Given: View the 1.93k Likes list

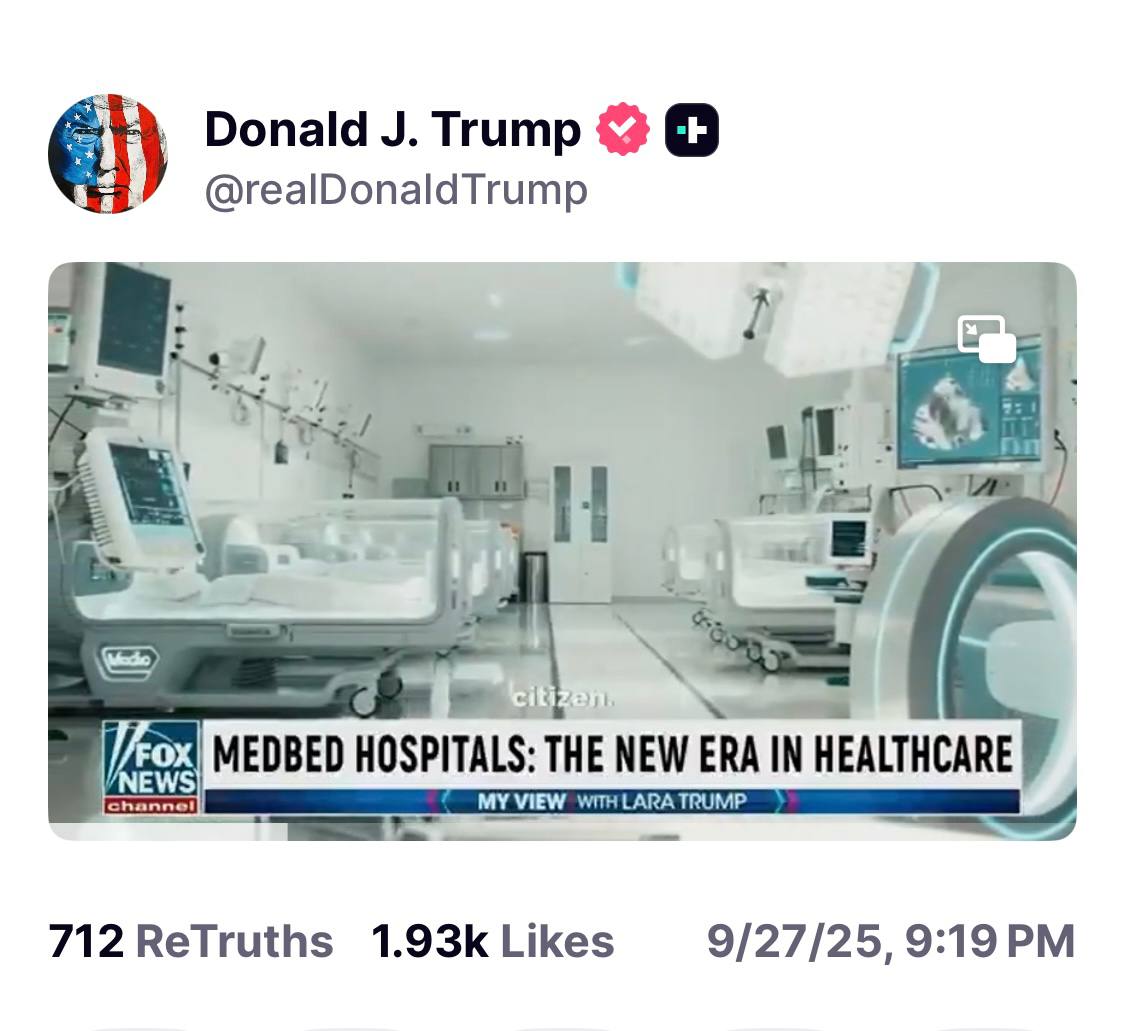Looking at the screenshot, I should click(x=493, y=941).
